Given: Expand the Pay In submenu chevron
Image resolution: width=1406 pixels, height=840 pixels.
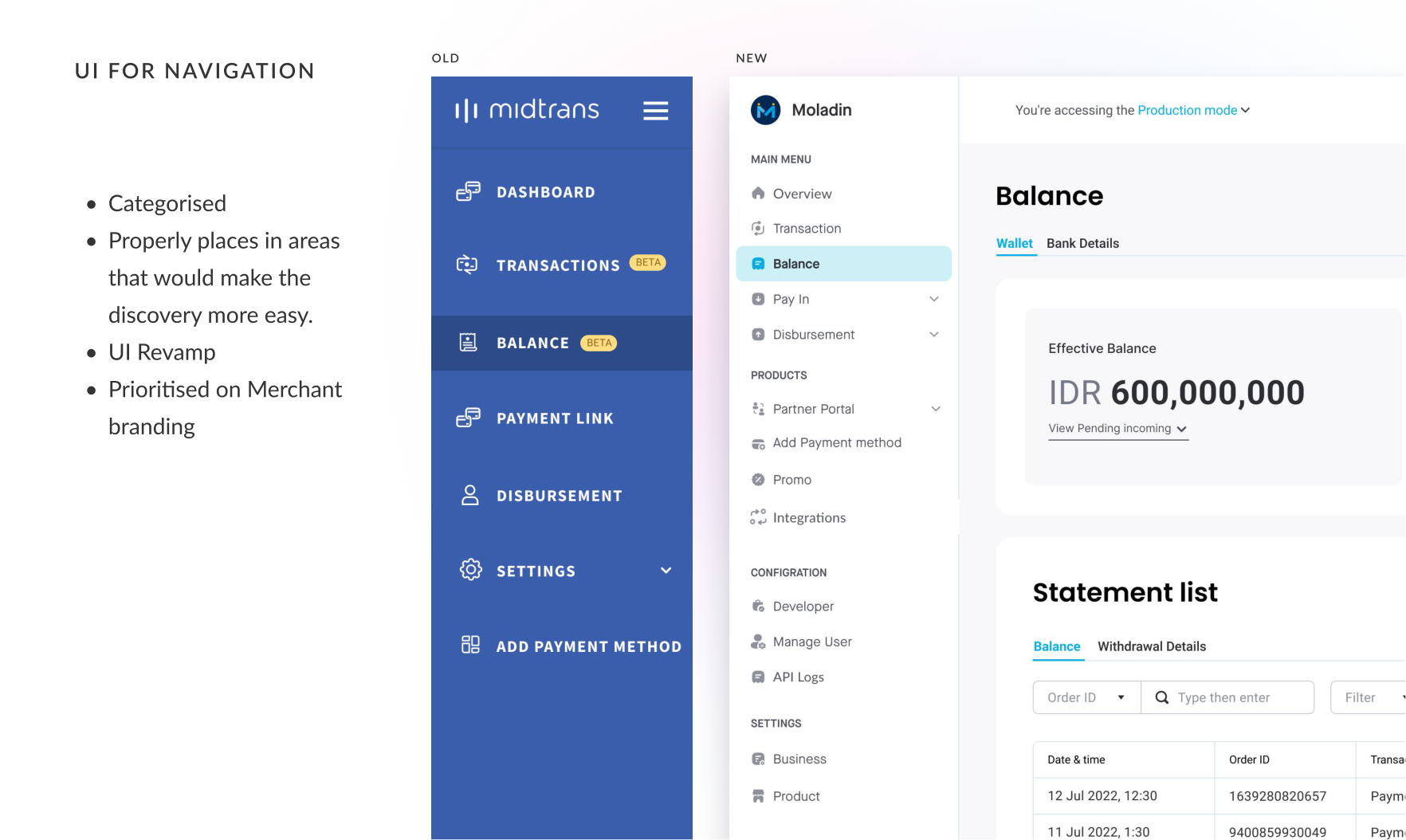Looking at the screenshot, I should point(934,299).
